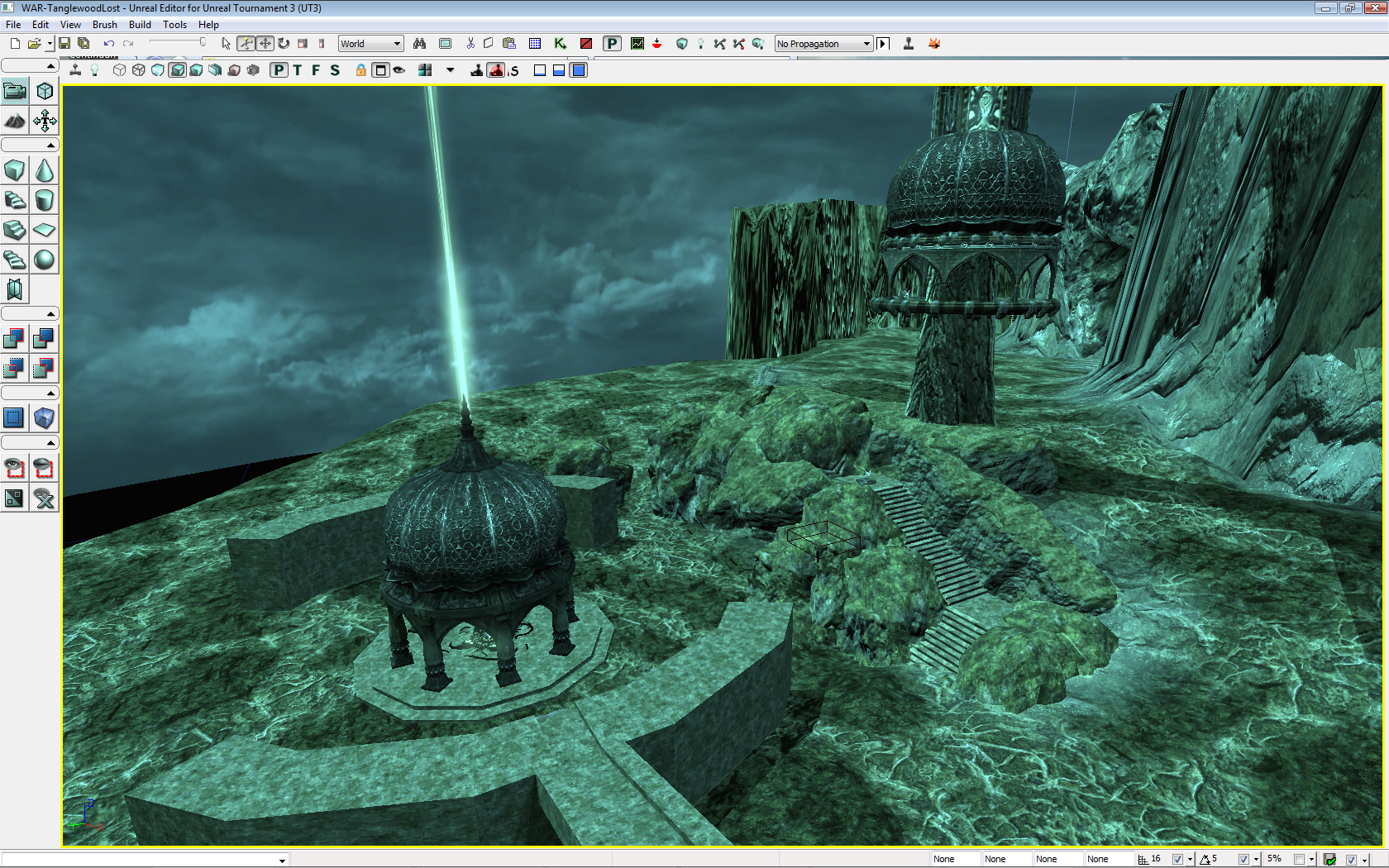Image resolution: width=1389 pixels, height=868 pixels.
Task: Open Find Actors binoculars icon
Action: pyautogui.click(x=420, y=44)
